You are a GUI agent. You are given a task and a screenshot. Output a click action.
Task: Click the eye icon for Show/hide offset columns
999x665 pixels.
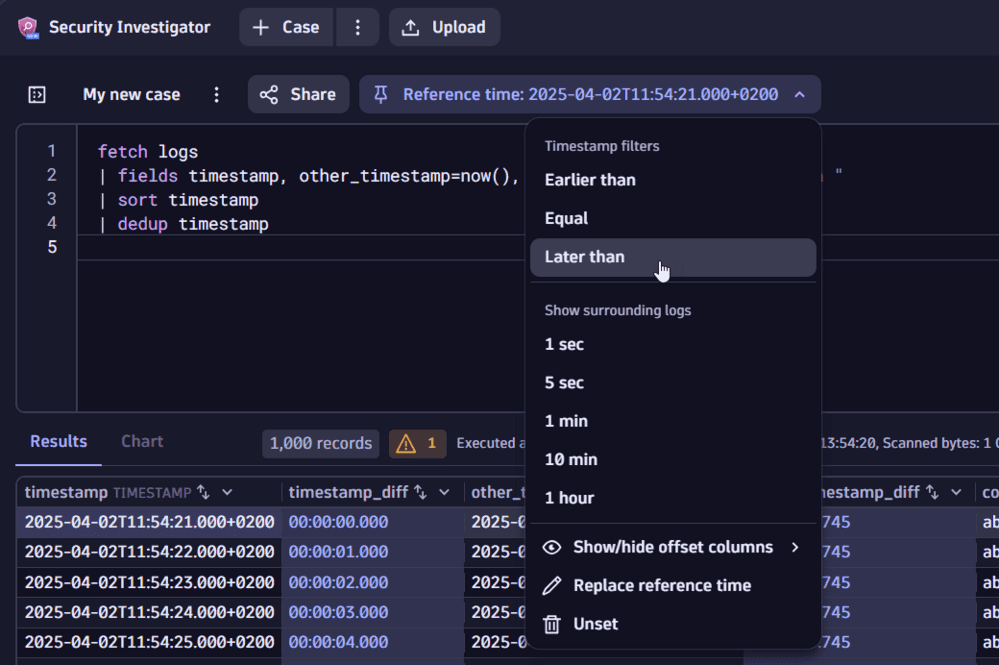click(x=551, y=547)
